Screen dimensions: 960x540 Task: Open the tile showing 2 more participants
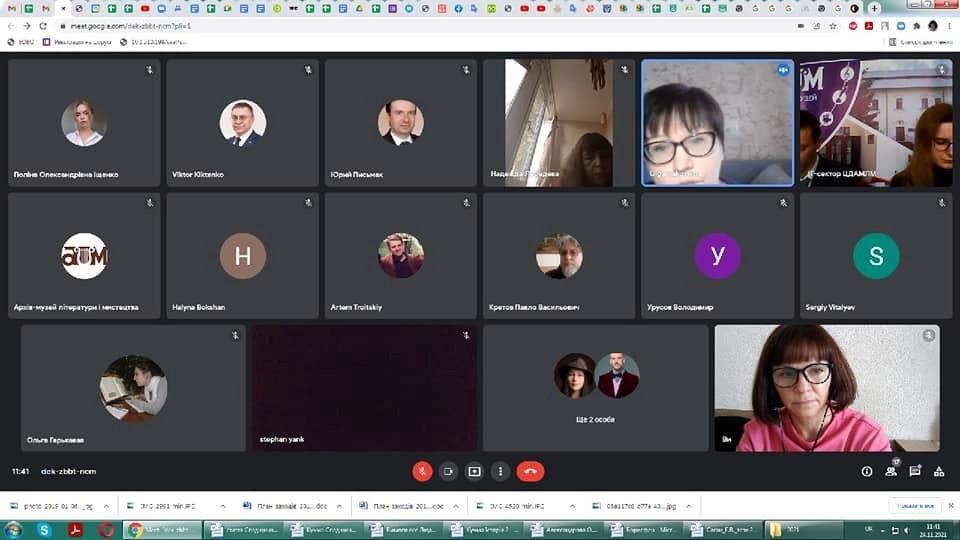point(596,387)
